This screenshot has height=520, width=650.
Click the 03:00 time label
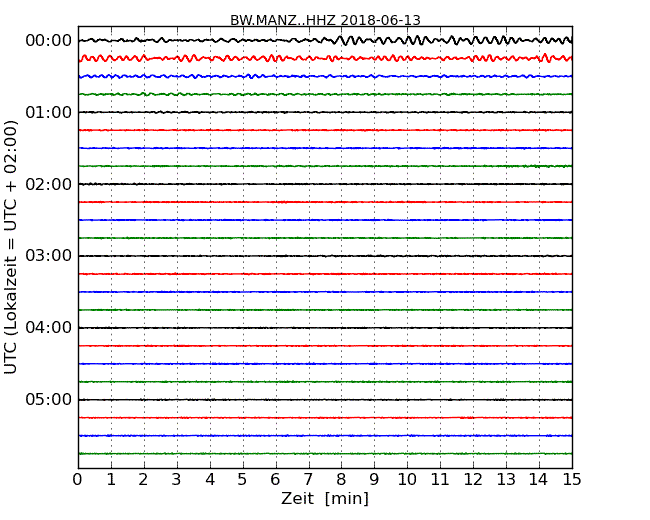click(x=49, y=256)
